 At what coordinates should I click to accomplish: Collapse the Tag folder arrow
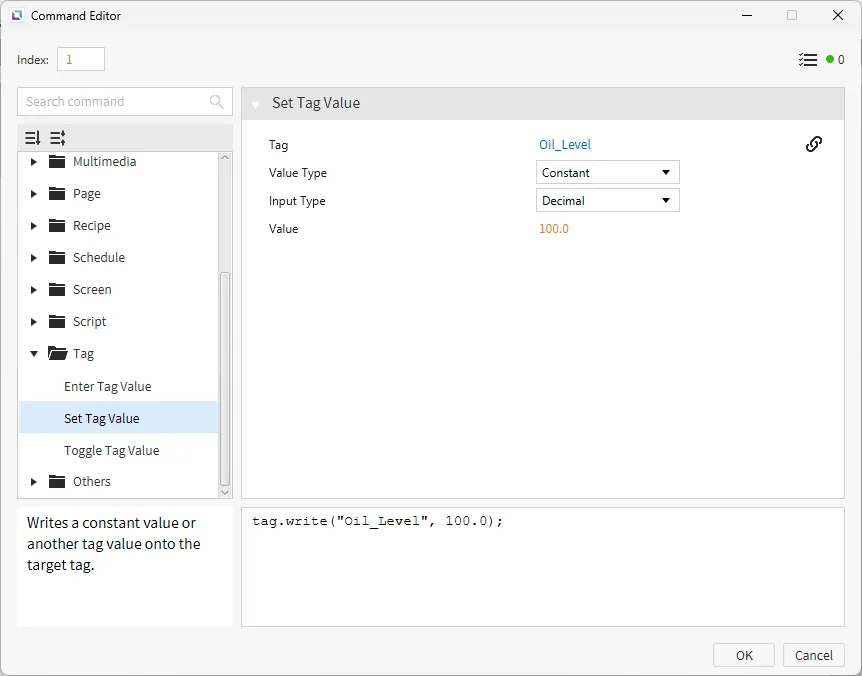34,354
